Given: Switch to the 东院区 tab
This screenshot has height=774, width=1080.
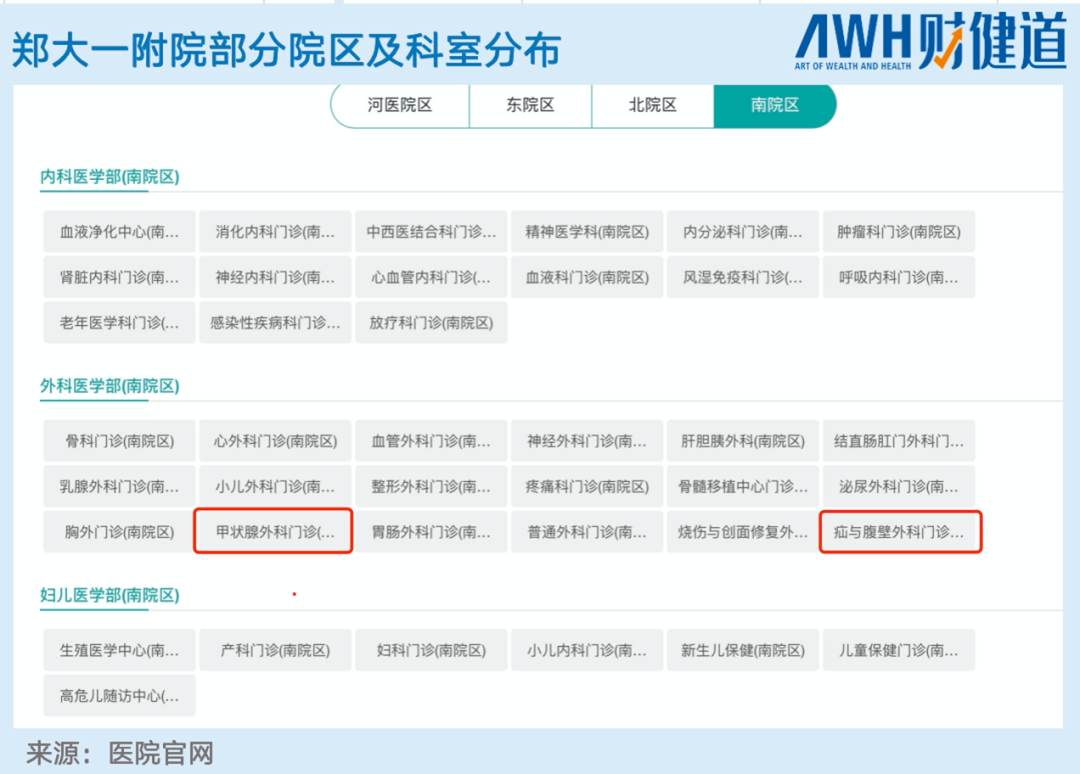Looking at the screenshot, I should [x=530, y=105].
